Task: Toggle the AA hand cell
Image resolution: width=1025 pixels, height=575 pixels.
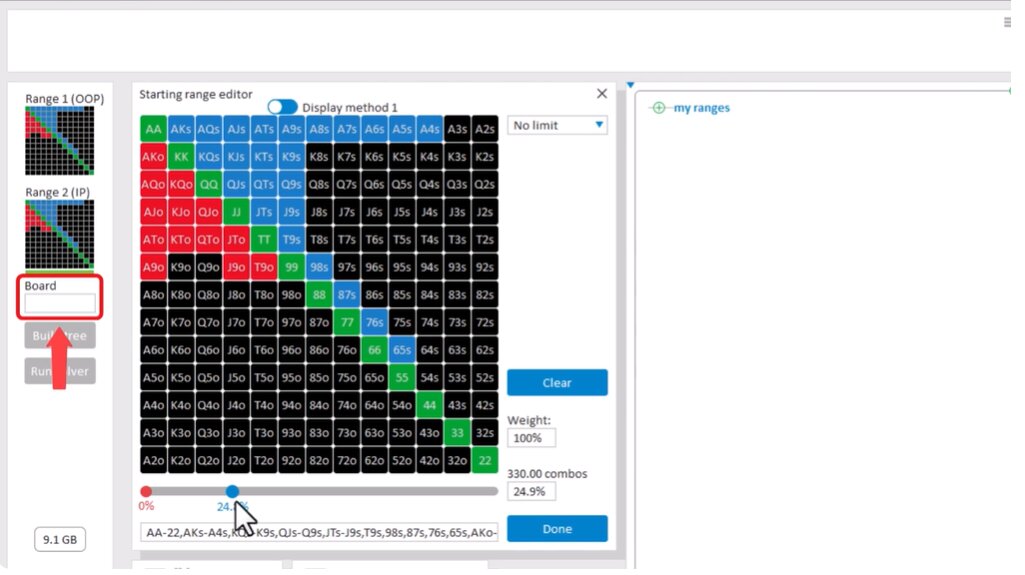Action: point(154,129)
